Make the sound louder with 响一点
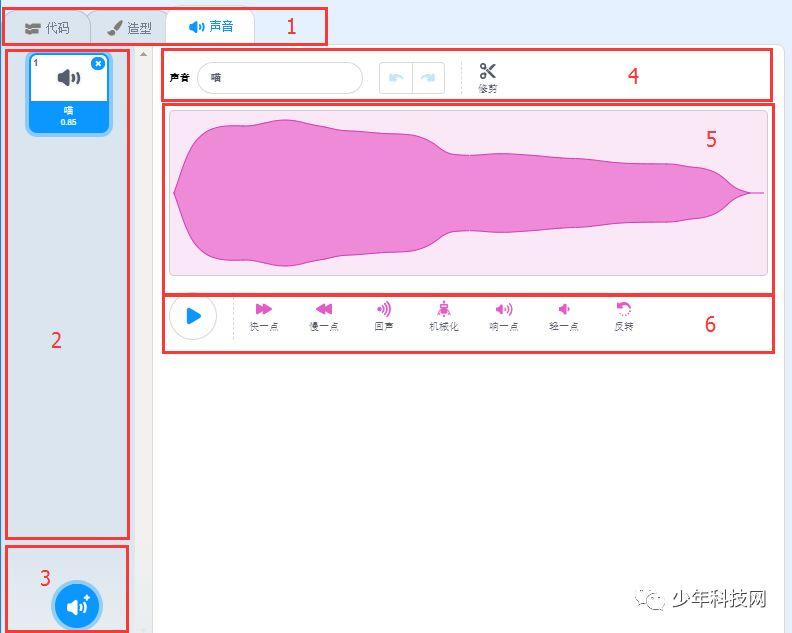Viewport: 792px width, 633px height. click(x=504, y=317)
